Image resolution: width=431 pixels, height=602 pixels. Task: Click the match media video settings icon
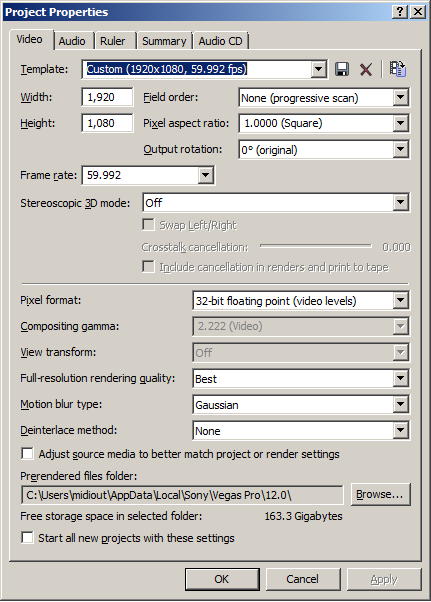(398, 69)
